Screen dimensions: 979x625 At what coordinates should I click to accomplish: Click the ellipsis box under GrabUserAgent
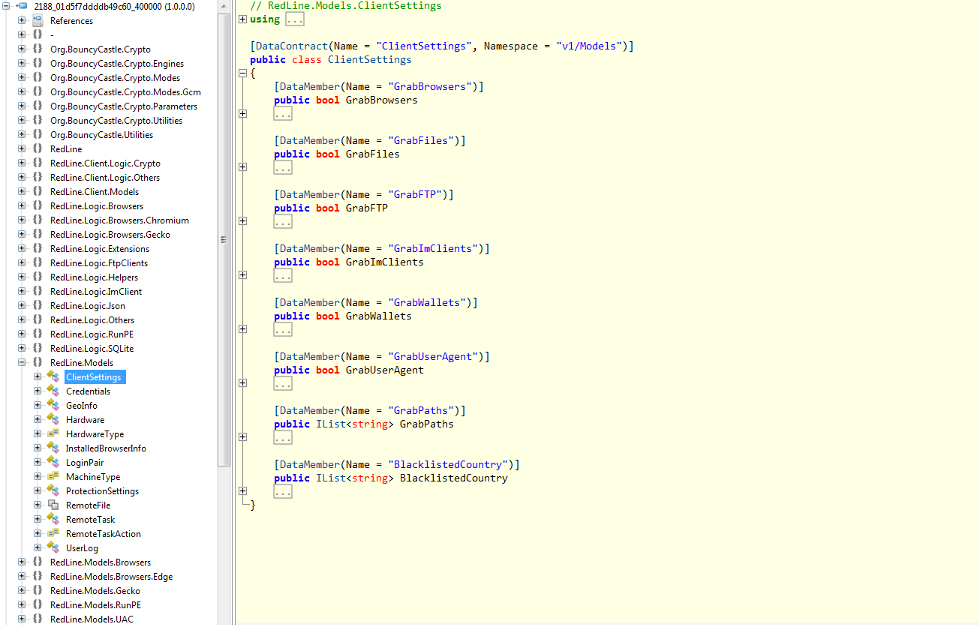click(x=283, y=384)
